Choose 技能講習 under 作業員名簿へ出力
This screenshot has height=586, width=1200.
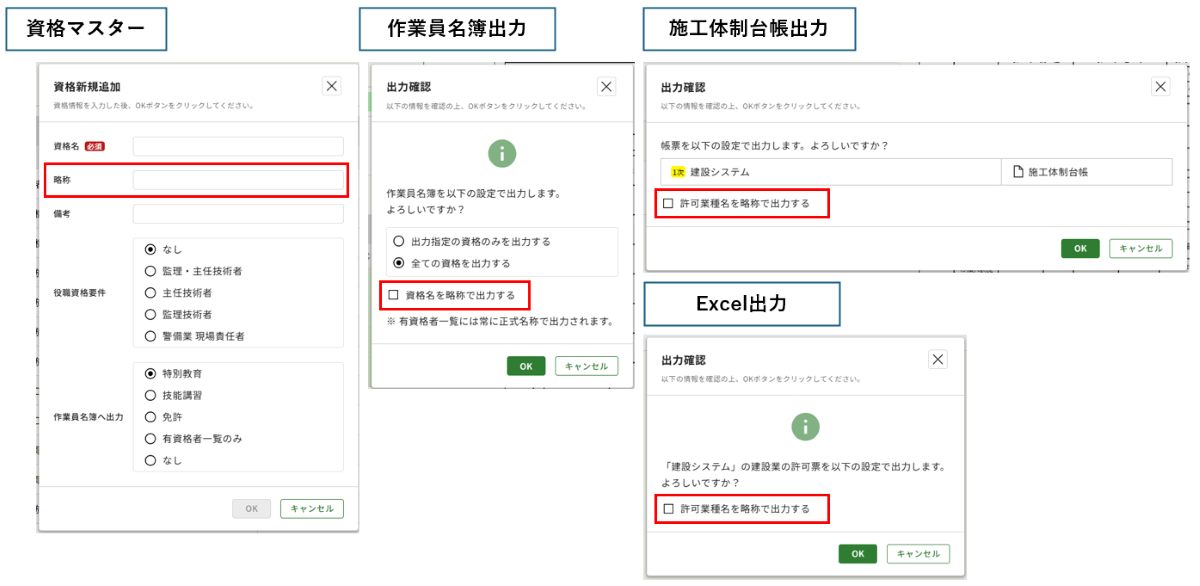click(150, 395)
